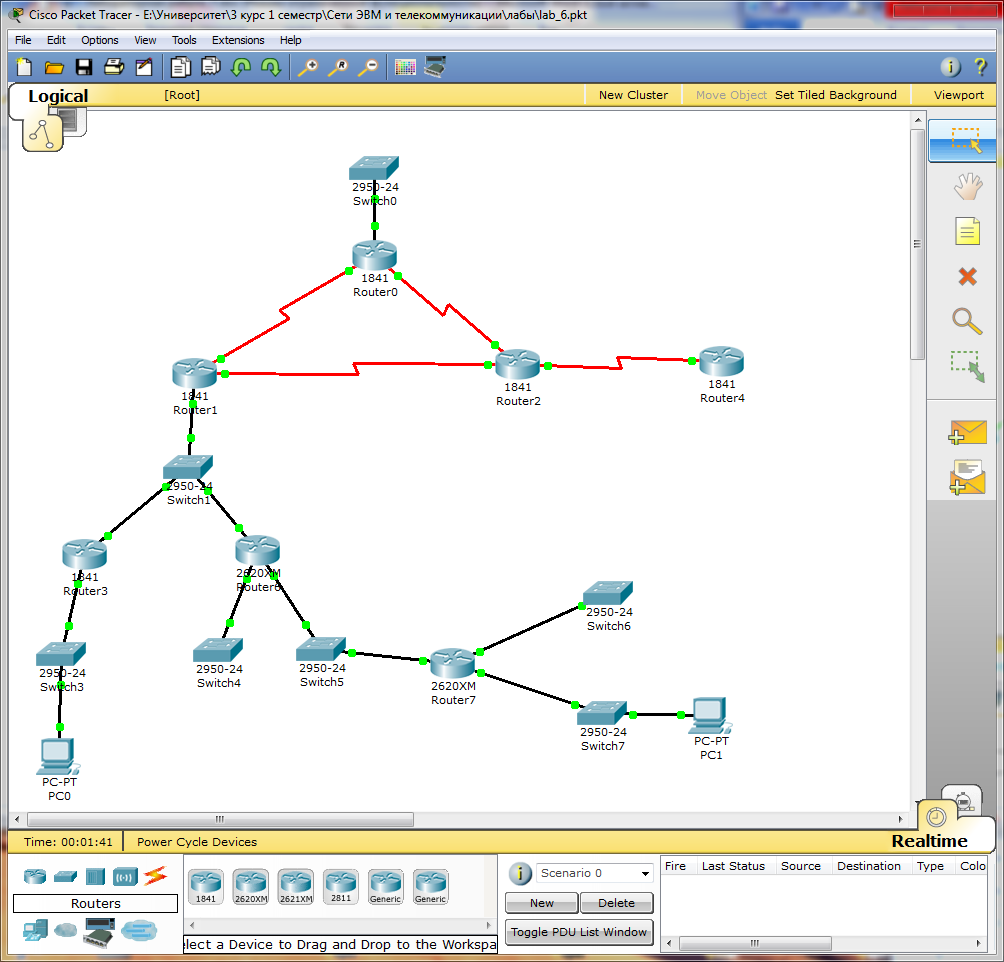
Task: Pick the 2621XM router model
Action: (296, 887)
